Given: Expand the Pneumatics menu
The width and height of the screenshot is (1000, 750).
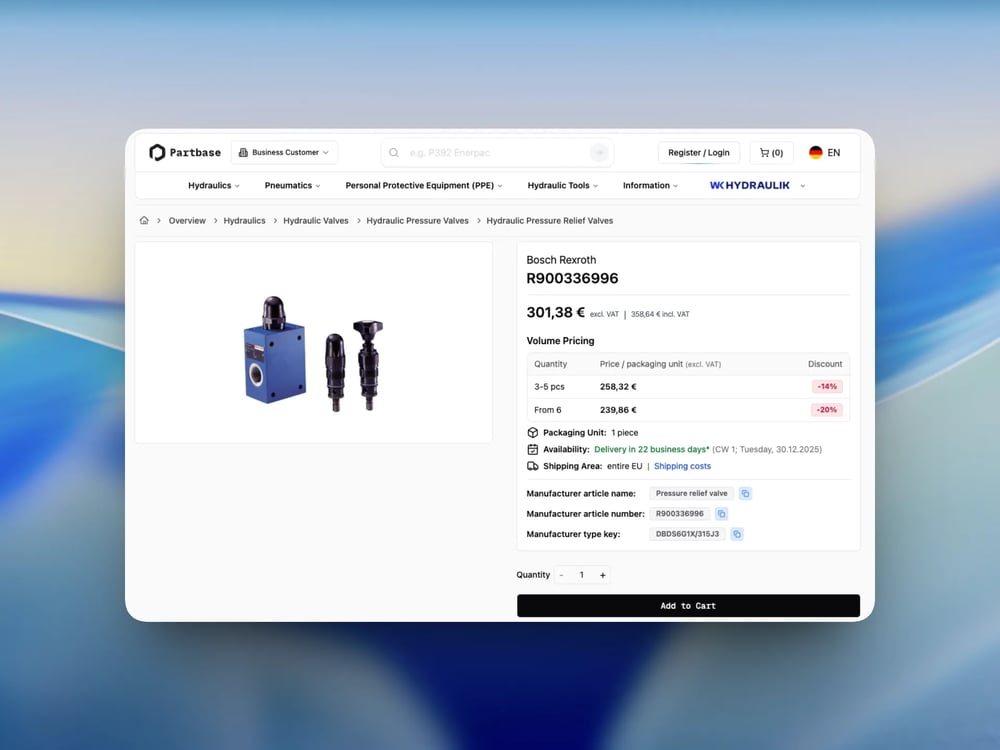Looking at the screenshot, I should coord(292,186).
